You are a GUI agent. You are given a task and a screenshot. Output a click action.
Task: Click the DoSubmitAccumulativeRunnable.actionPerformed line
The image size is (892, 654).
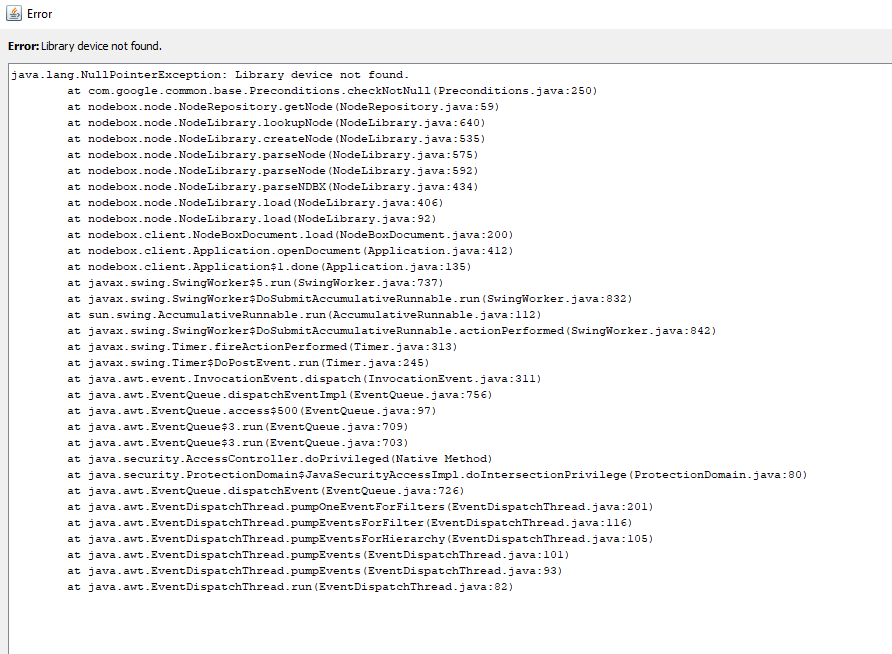pyautogui.click(x=391, y=330)
